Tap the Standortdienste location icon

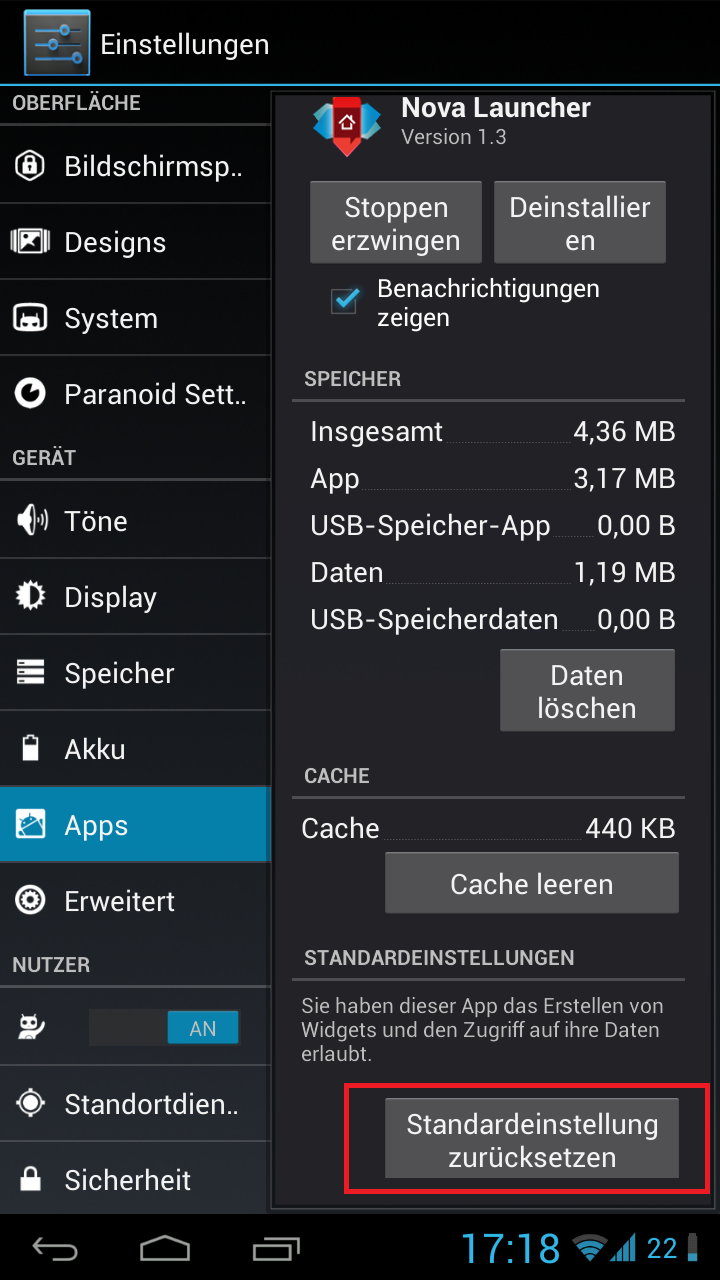(31, 1103)
